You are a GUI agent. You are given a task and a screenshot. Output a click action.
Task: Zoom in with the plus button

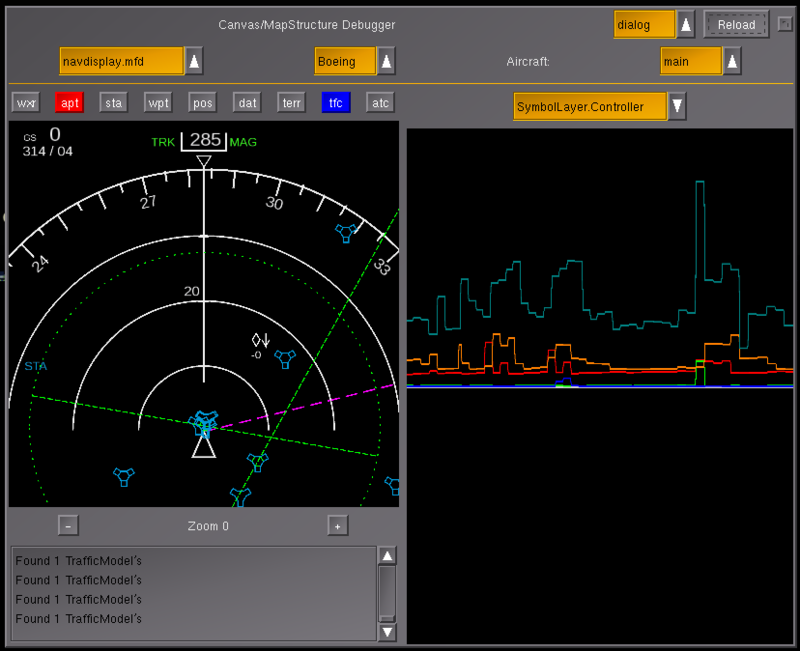point(340,525)
